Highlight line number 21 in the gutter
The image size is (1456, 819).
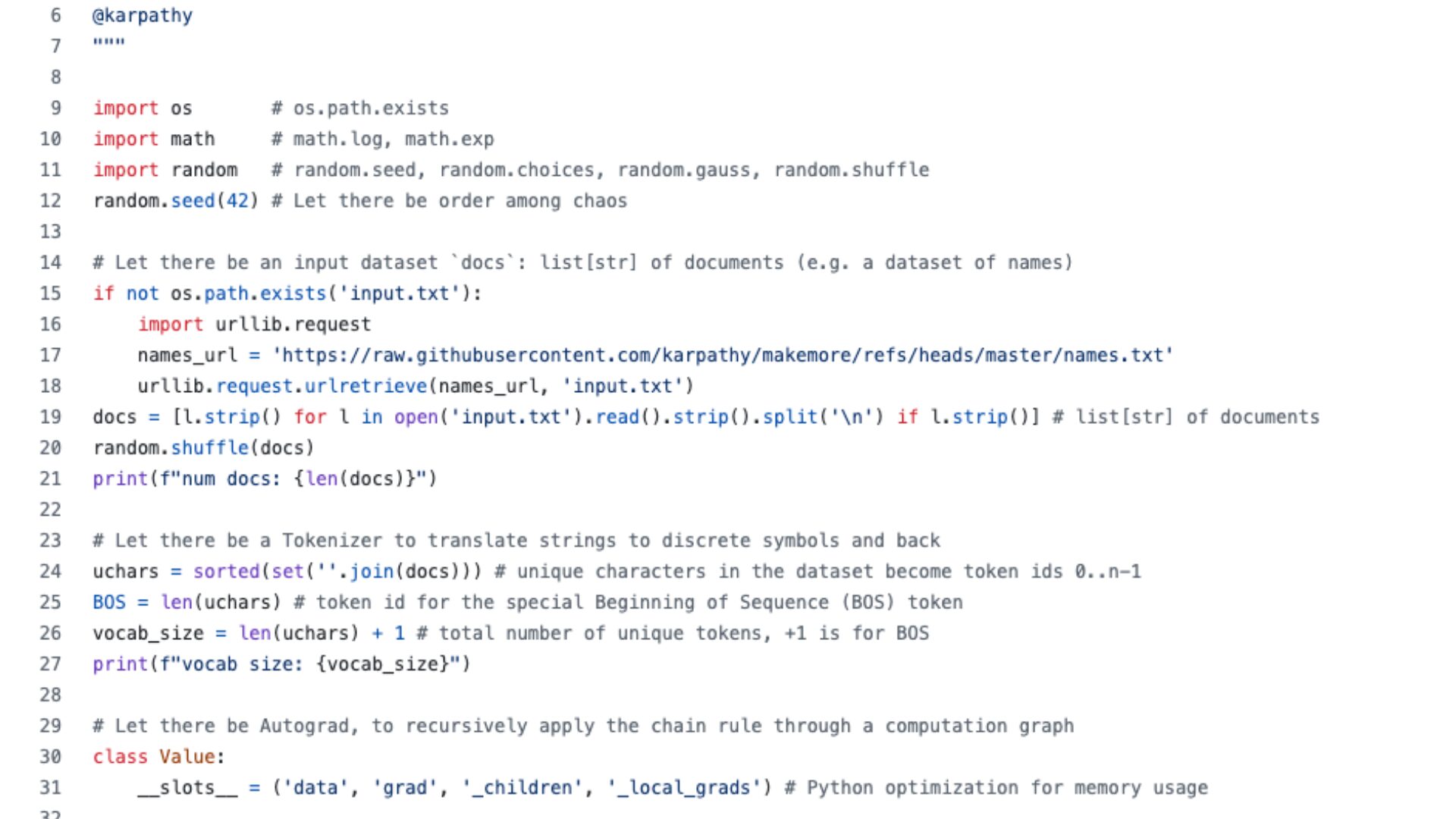pos(50,479)
